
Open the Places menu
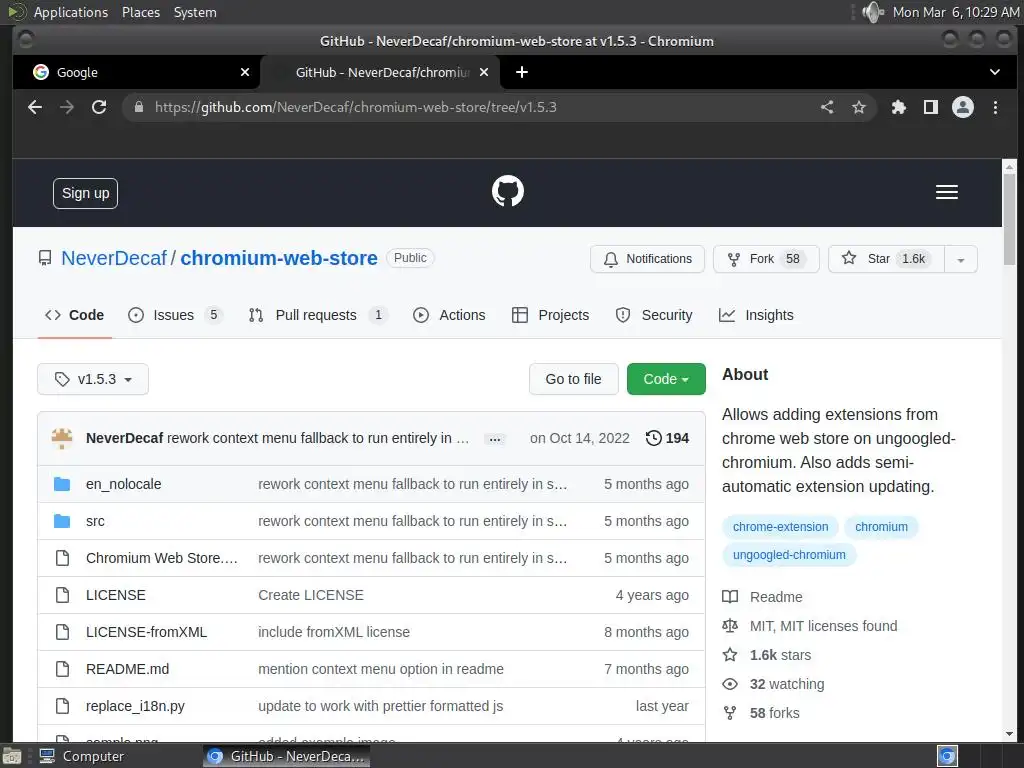[x=140, y=12]
